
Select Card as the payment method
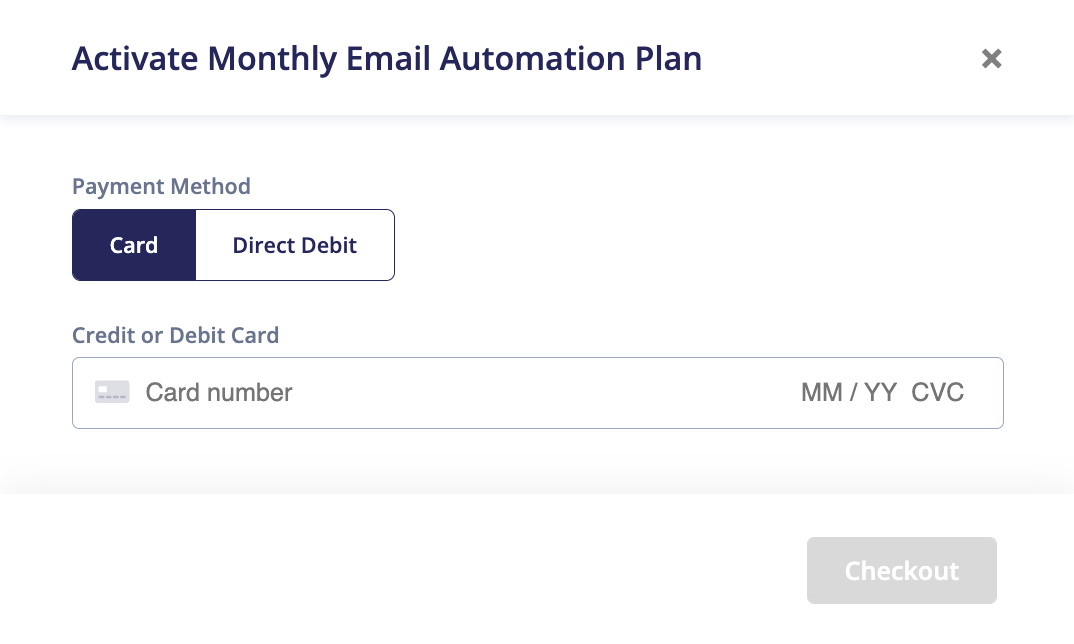(134, 245)
